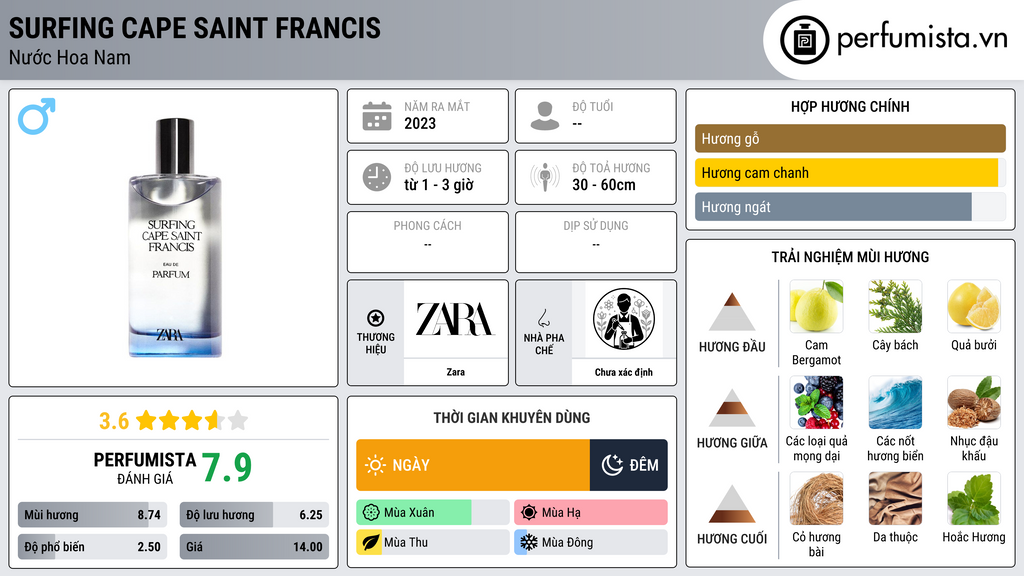Open the Cây bách note image
Screen dimensions: 1024x576
point(895,306)
